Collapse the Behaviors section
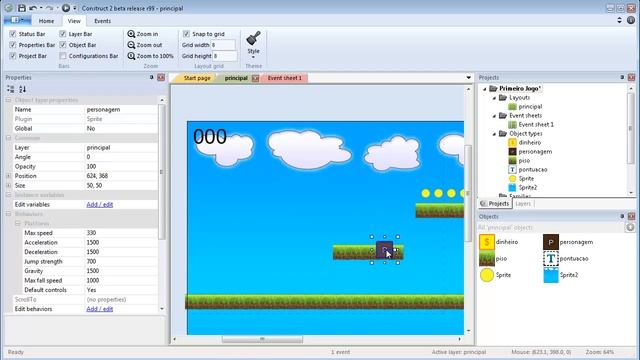This screenshot has height=360, width=640. 8,214
